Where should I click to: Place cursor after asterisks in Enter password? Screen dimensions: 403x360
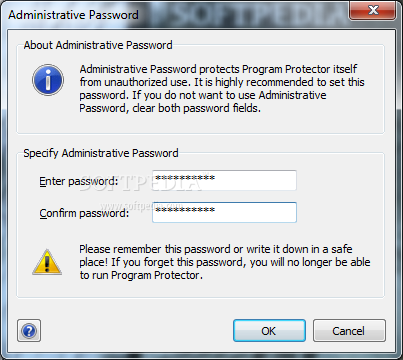216,180
